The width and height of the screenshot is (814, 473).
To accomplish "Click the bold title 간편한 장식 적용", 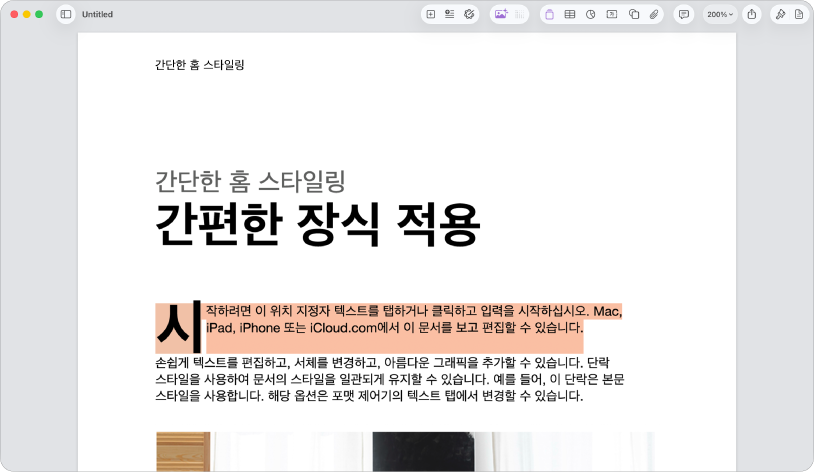I will click(x=317, y=224).
